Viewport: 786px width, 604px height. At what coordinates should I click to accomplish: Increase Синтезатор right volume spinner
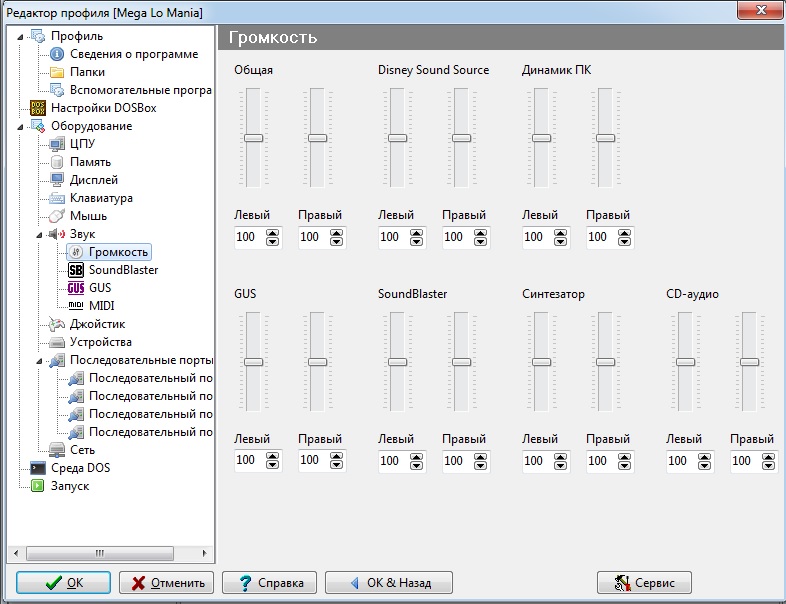click(x=624, y=457)
